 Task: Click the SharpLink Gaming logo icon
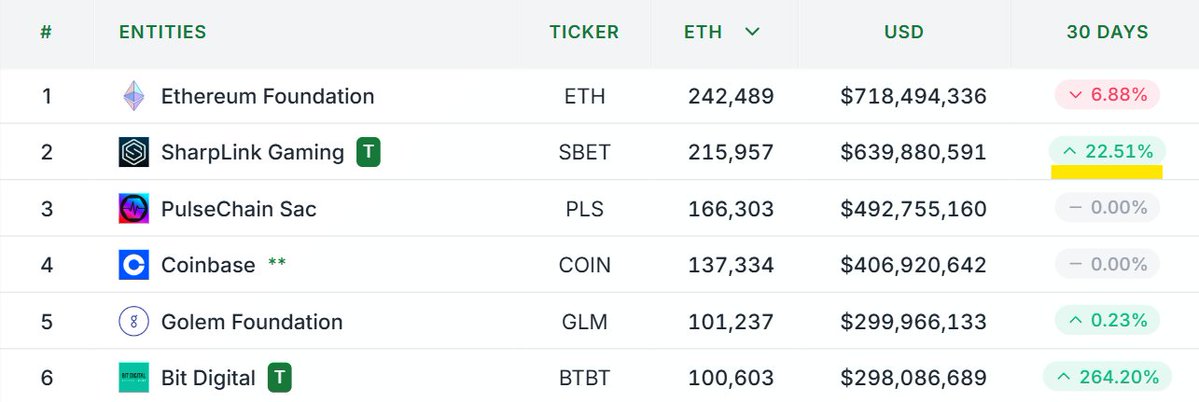click(134, 152)
